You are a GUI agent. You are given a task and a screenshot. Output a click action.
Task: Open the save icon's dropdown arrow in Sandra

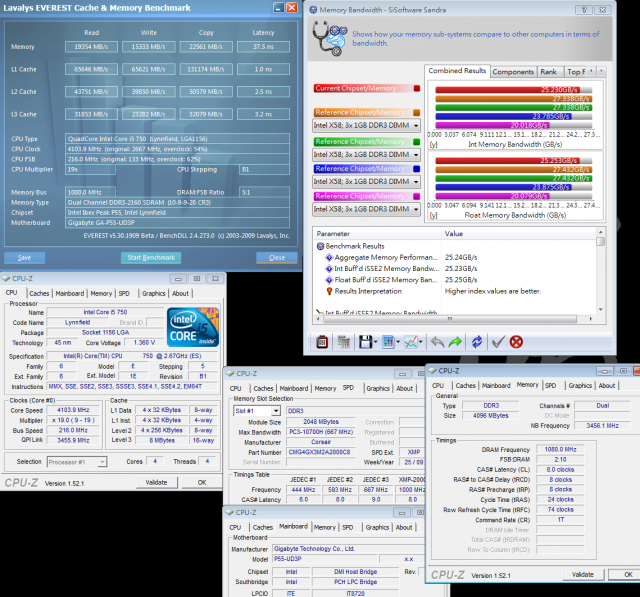point(376,342)
